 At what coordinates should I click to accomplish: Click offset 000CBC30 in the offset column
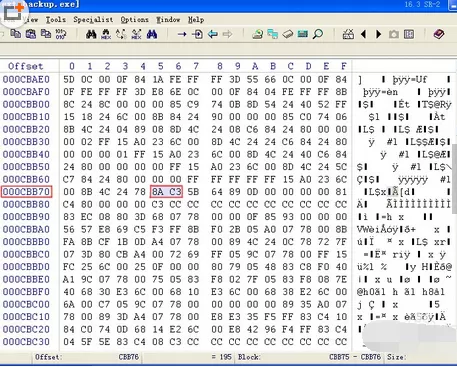tap(26, 342)
